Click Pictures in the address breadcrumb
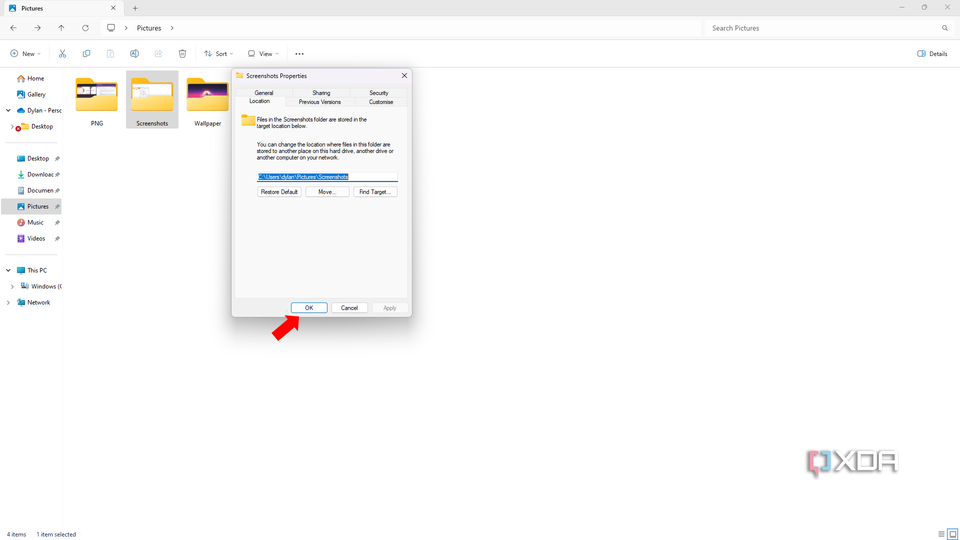 coord(149,28)
